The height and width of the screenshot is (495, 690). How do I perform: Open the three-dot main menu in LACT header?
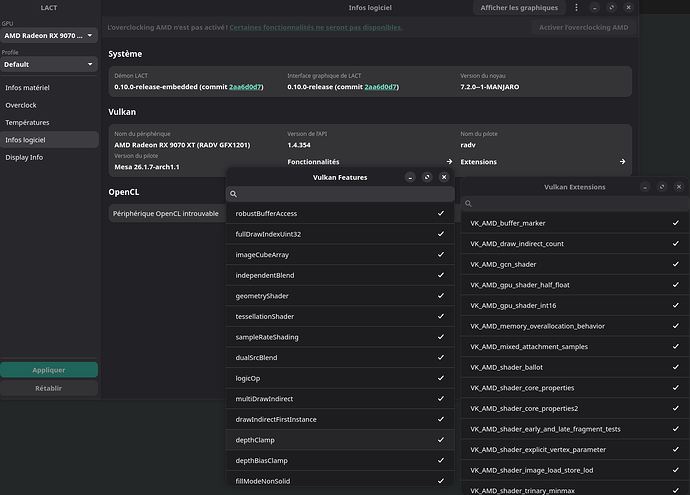pyautogui.click(x=576, y=7)
